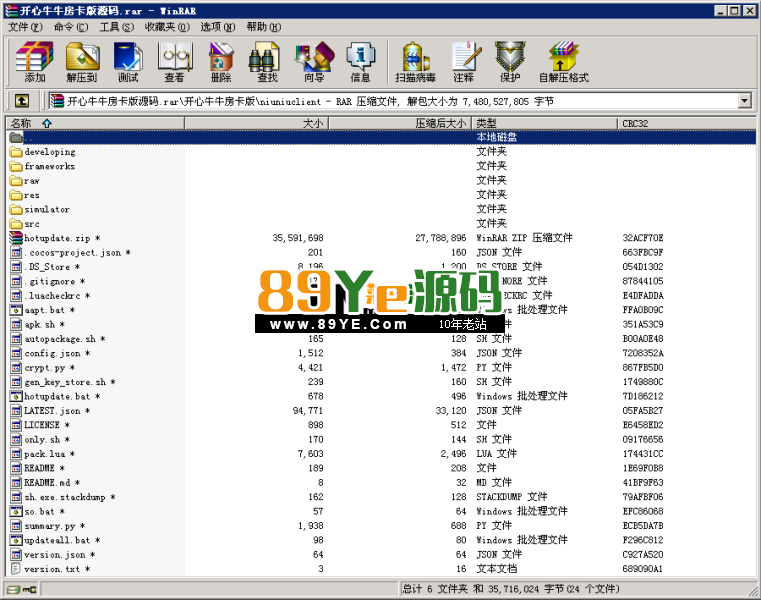Click the 添加 (Add) toolbar icon
The width and height of the screenshot is (761, 600).
(x=34, y=62)
